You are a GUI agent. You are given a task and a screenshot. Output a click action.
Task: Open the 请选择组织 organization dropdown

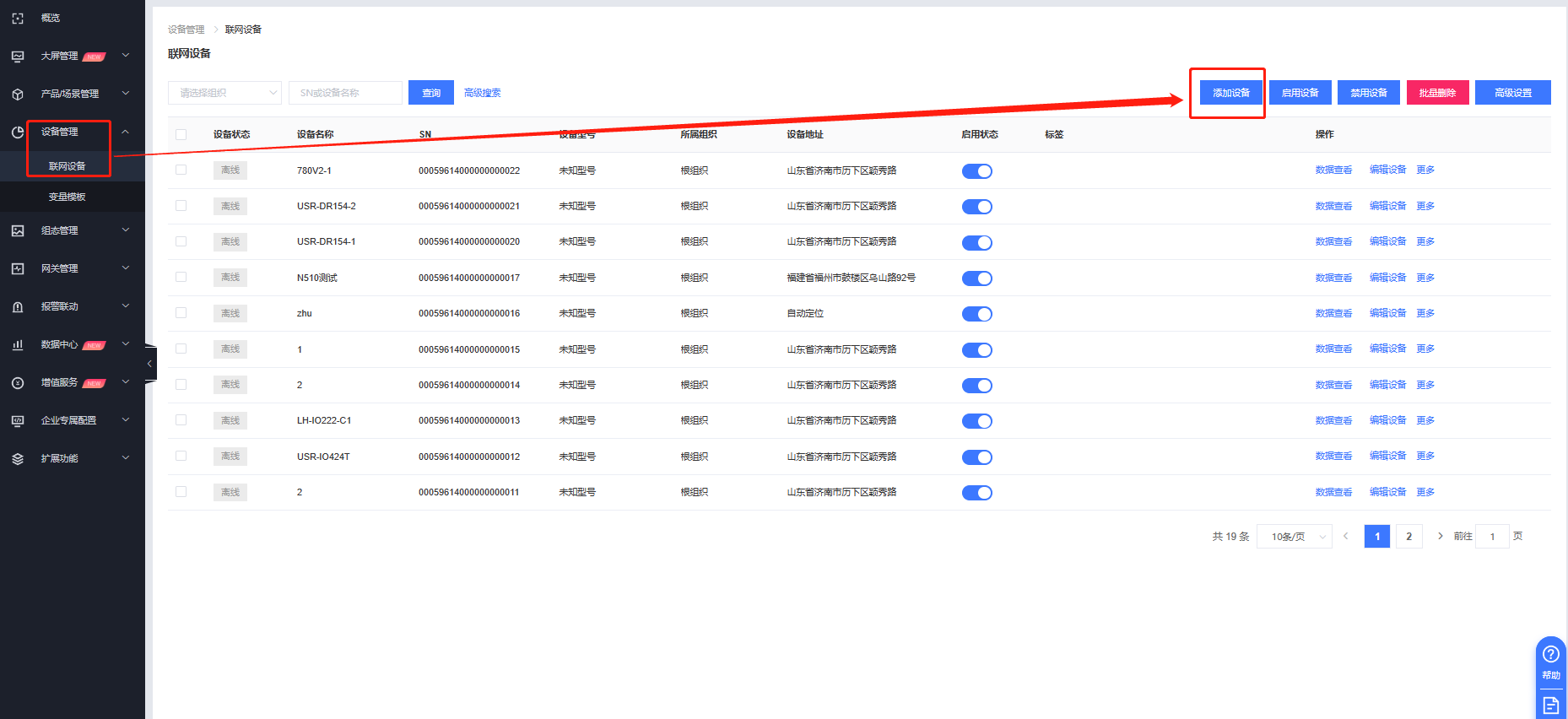(224, 93)
